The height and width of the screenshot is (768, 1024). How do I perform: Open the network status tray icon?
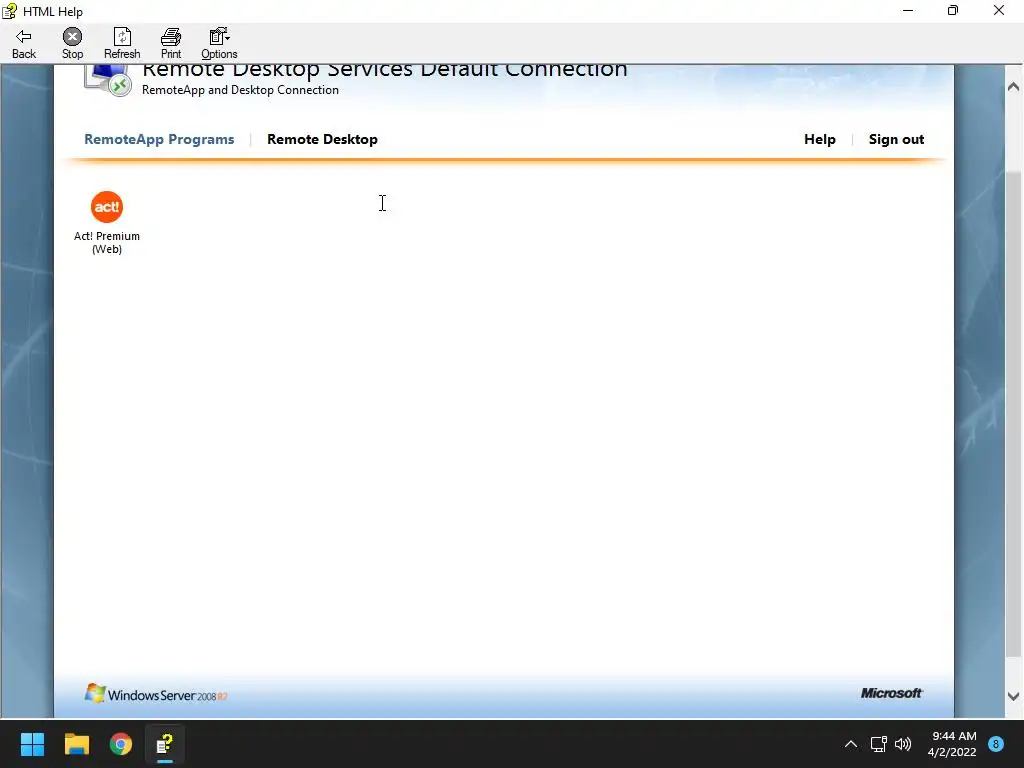tap(878, 744)
